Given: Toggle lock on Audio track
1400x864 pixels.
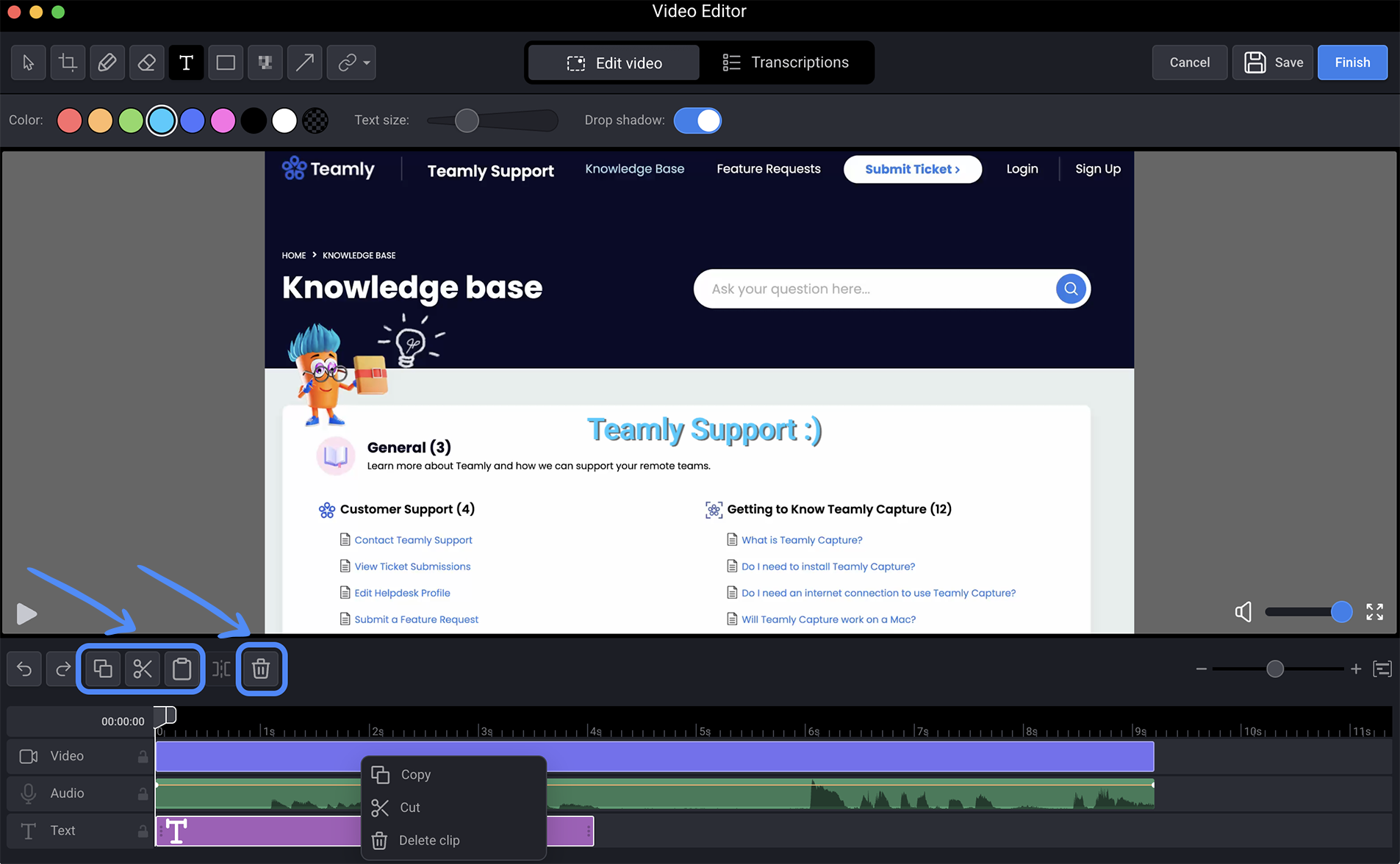Looking at the screenshot, I should pos(143,793).
